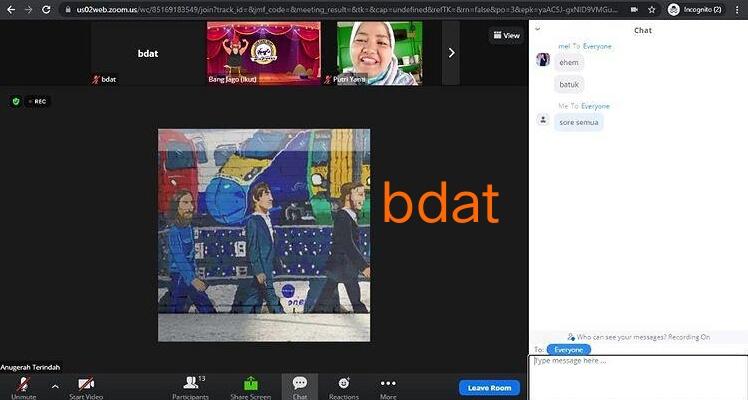Show next participants with the right arrow

[451, 53]
